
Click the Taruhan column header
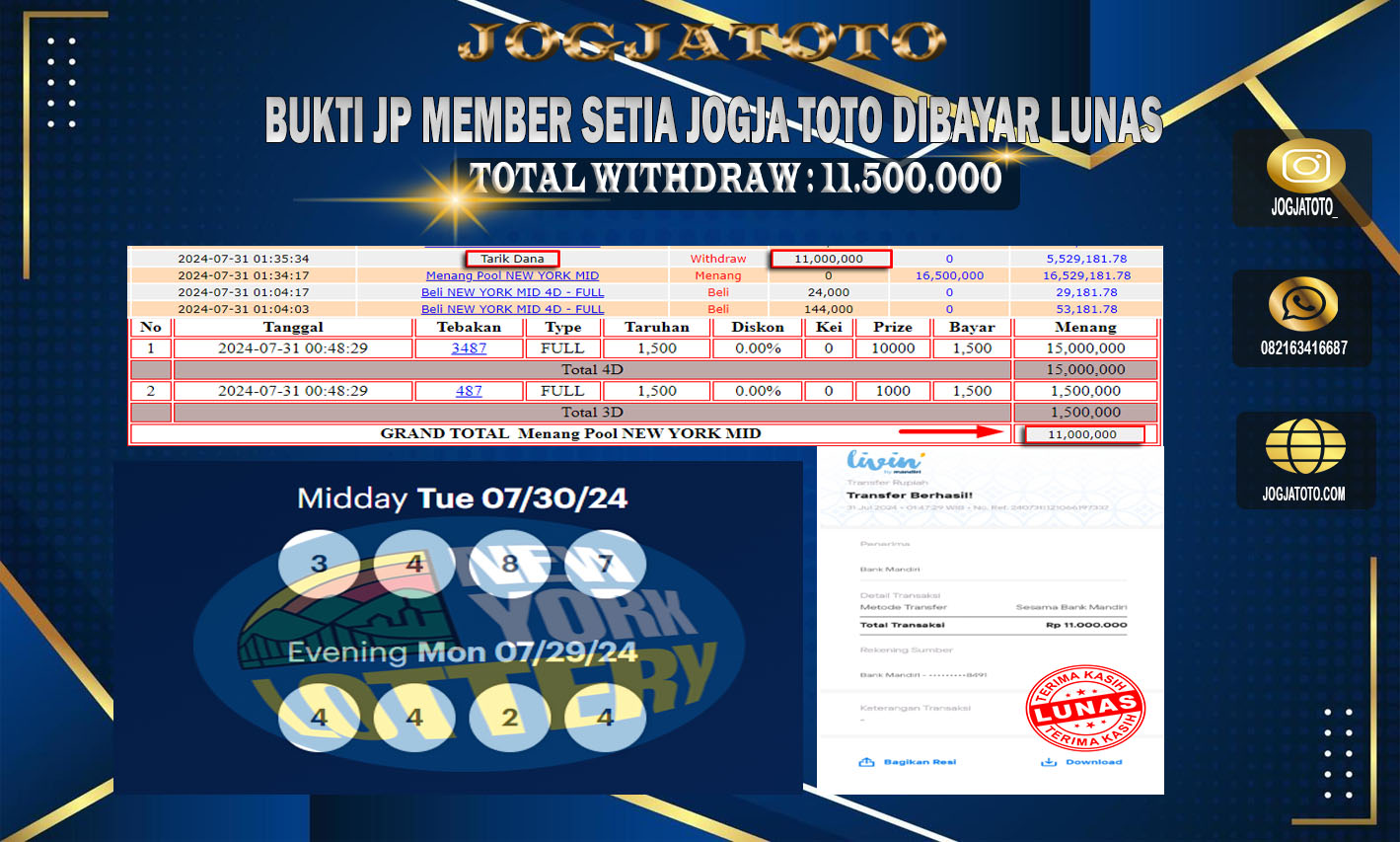pos(657,327)
